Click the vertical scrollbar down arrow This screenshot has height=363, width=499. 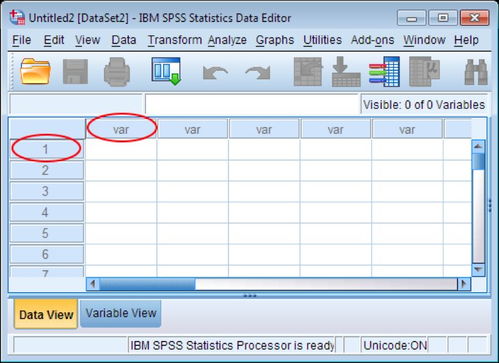tap(478, 269)
